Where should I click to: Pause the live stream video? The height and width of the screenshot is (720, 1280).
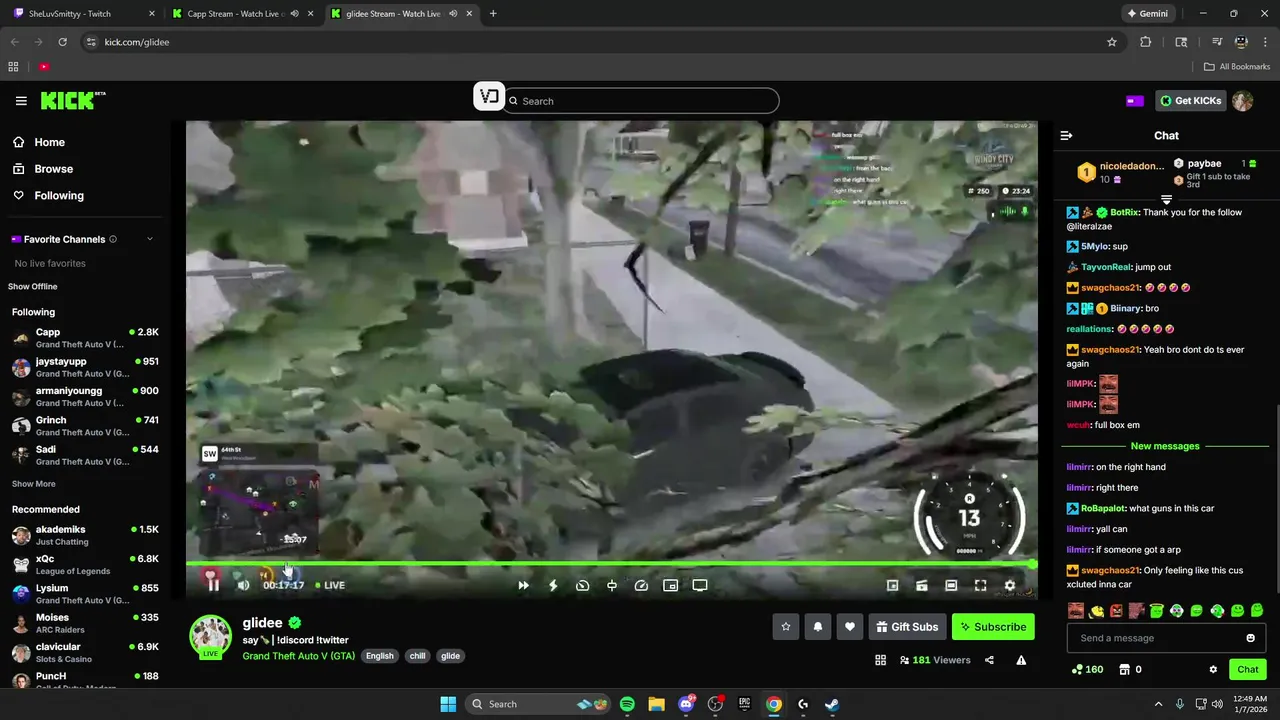(213, 585)
